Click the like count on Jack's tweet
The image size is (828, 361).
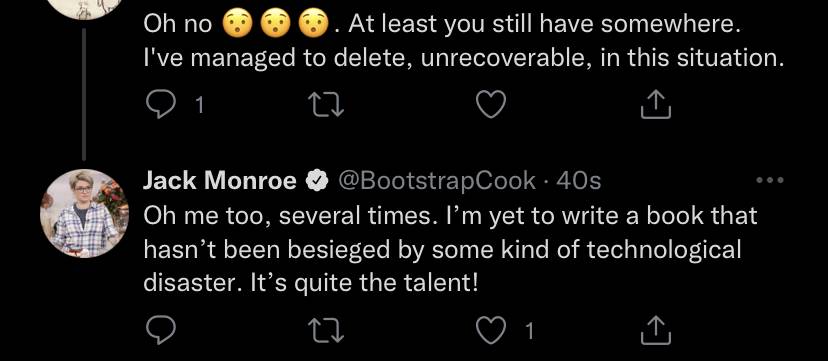coord(529,331)
